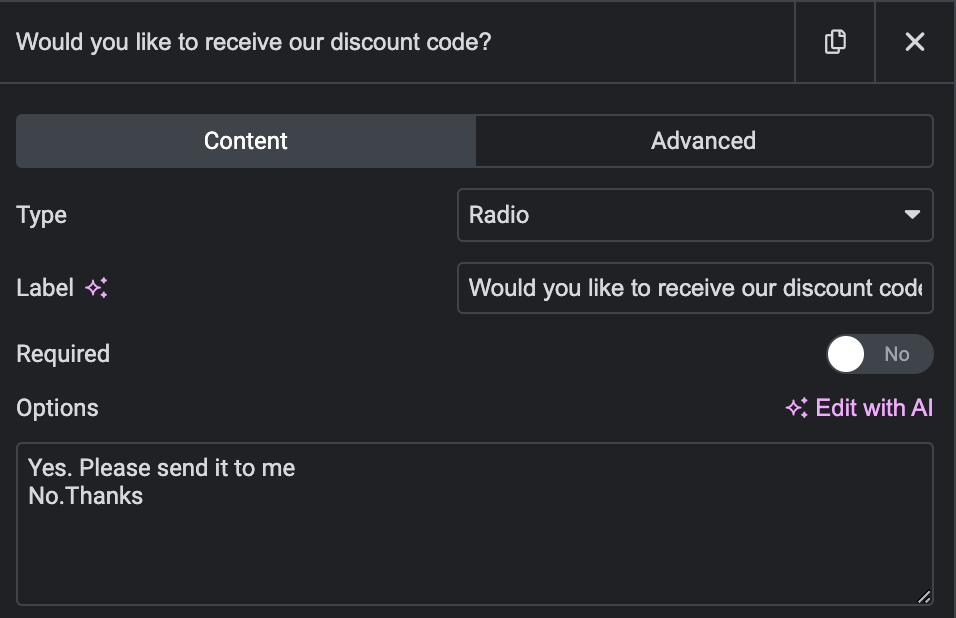Click the "No" text on Required switch
Screen dimensions: 956x618
(897, 354)
